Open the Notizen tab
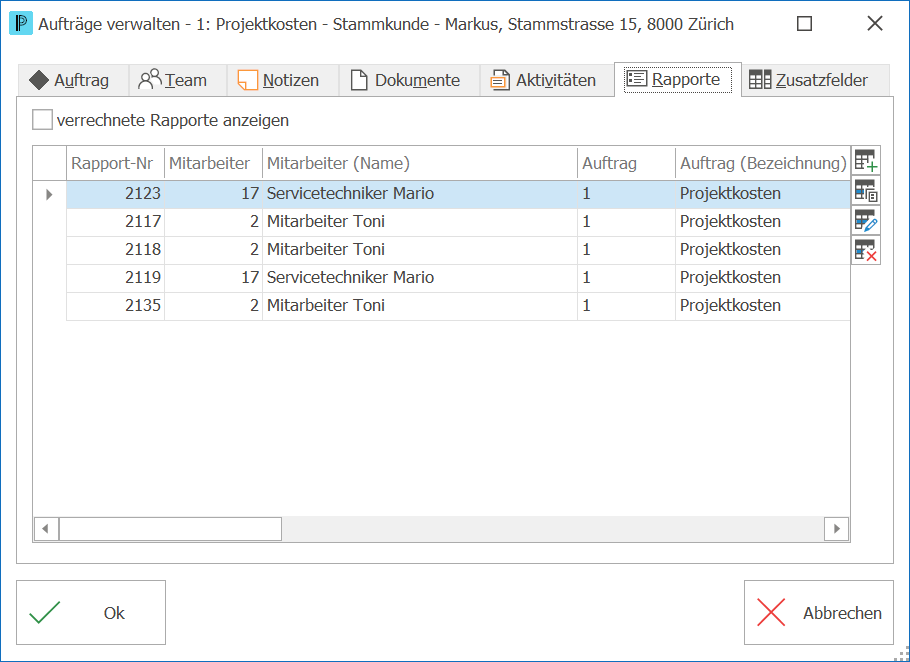The image size is (910, 662). (283, 80)
